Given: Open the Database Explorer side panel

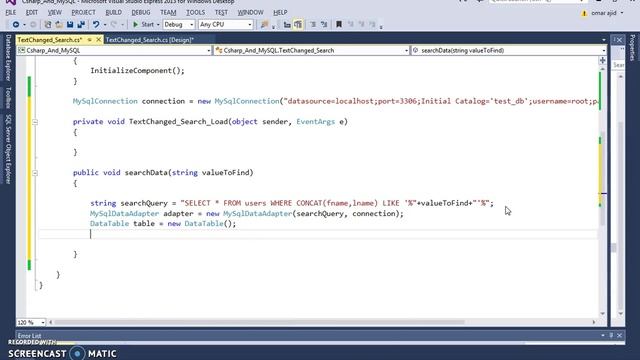Looking at the screenshot, I should pos(8,58).
